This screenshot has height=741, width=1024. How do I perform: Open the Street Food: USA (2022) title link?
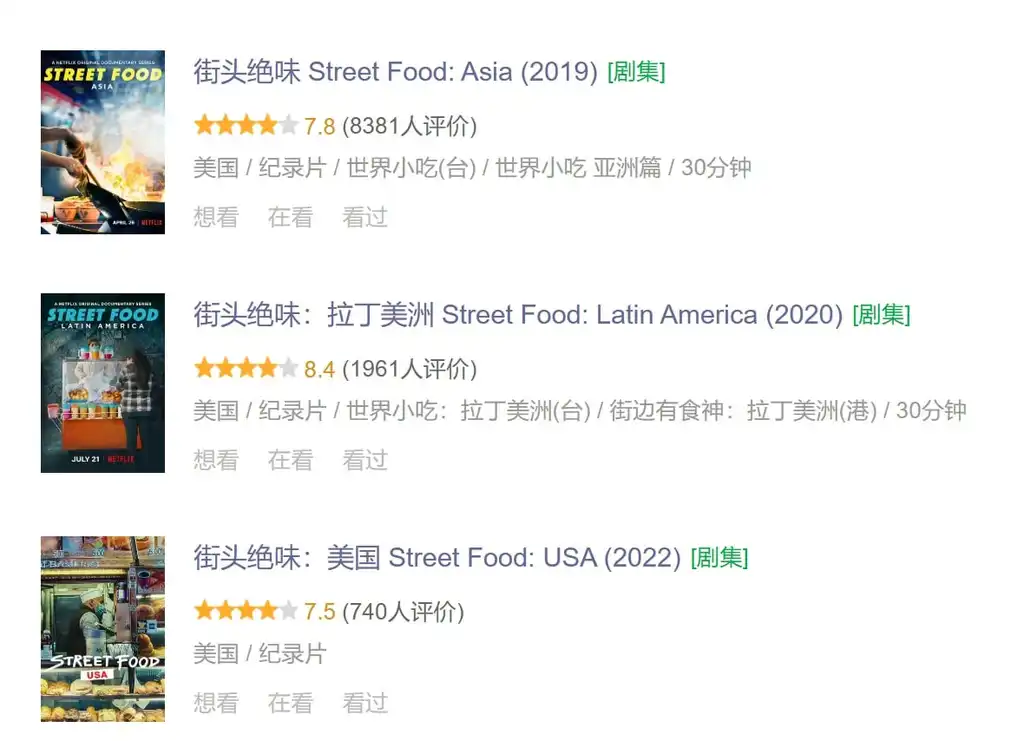437,558
